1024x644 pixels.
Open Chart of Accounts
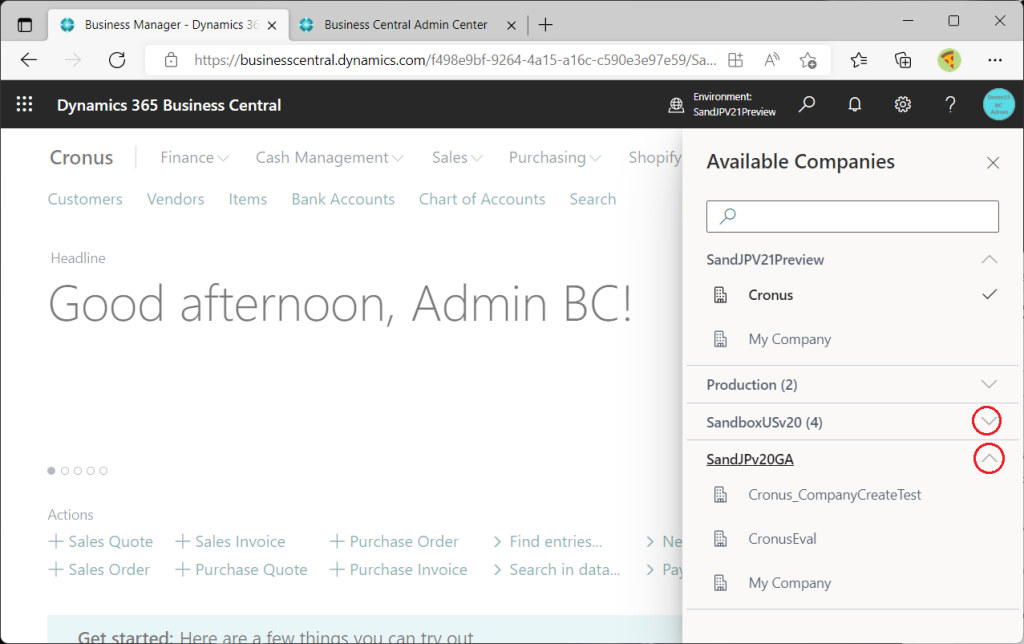pyautogui.click(x=482, y=199)
